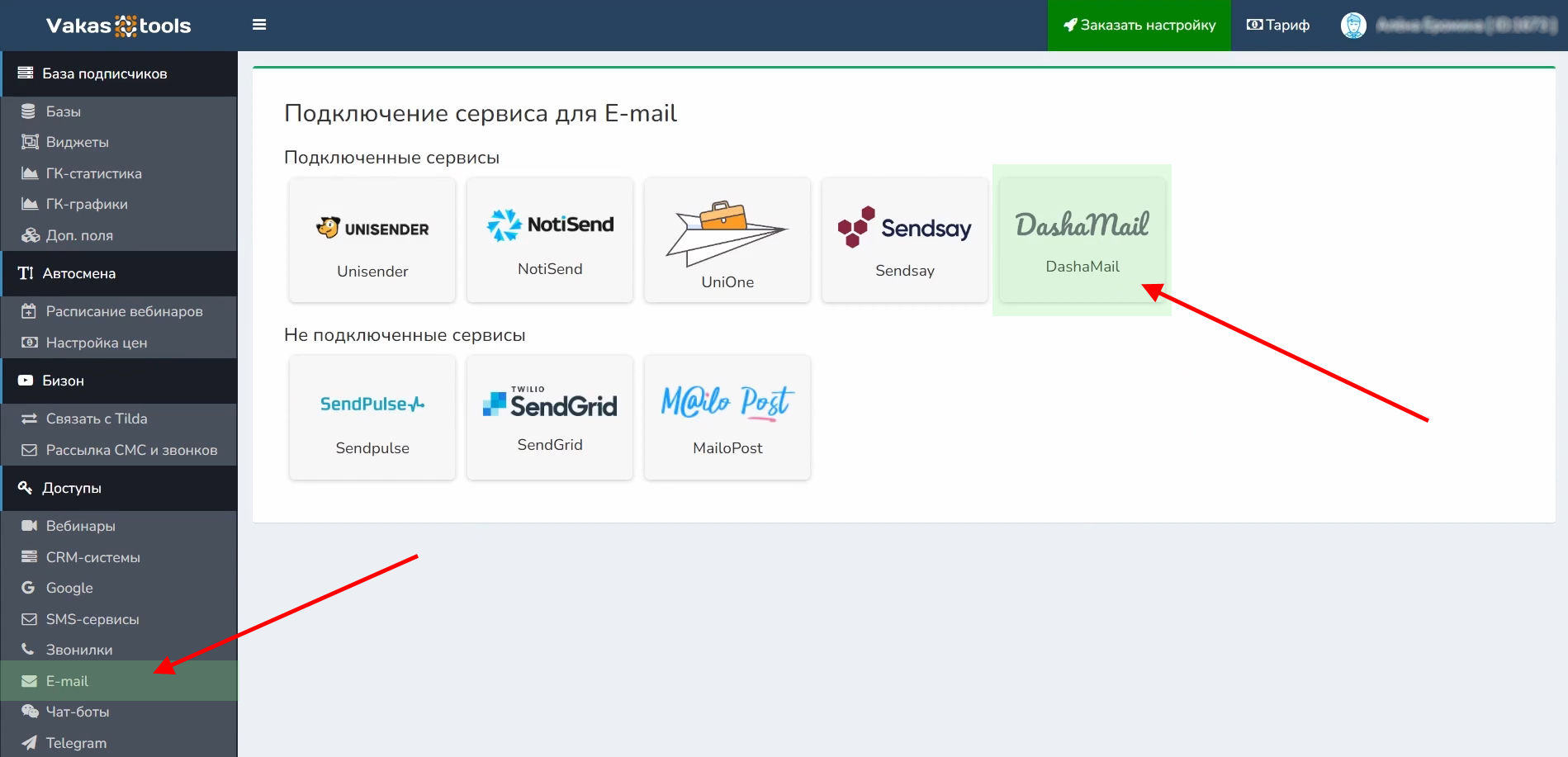Expand the База подписчиков sidebar section
Viewport: 1568px width, 757px height.
pos(105,73)
